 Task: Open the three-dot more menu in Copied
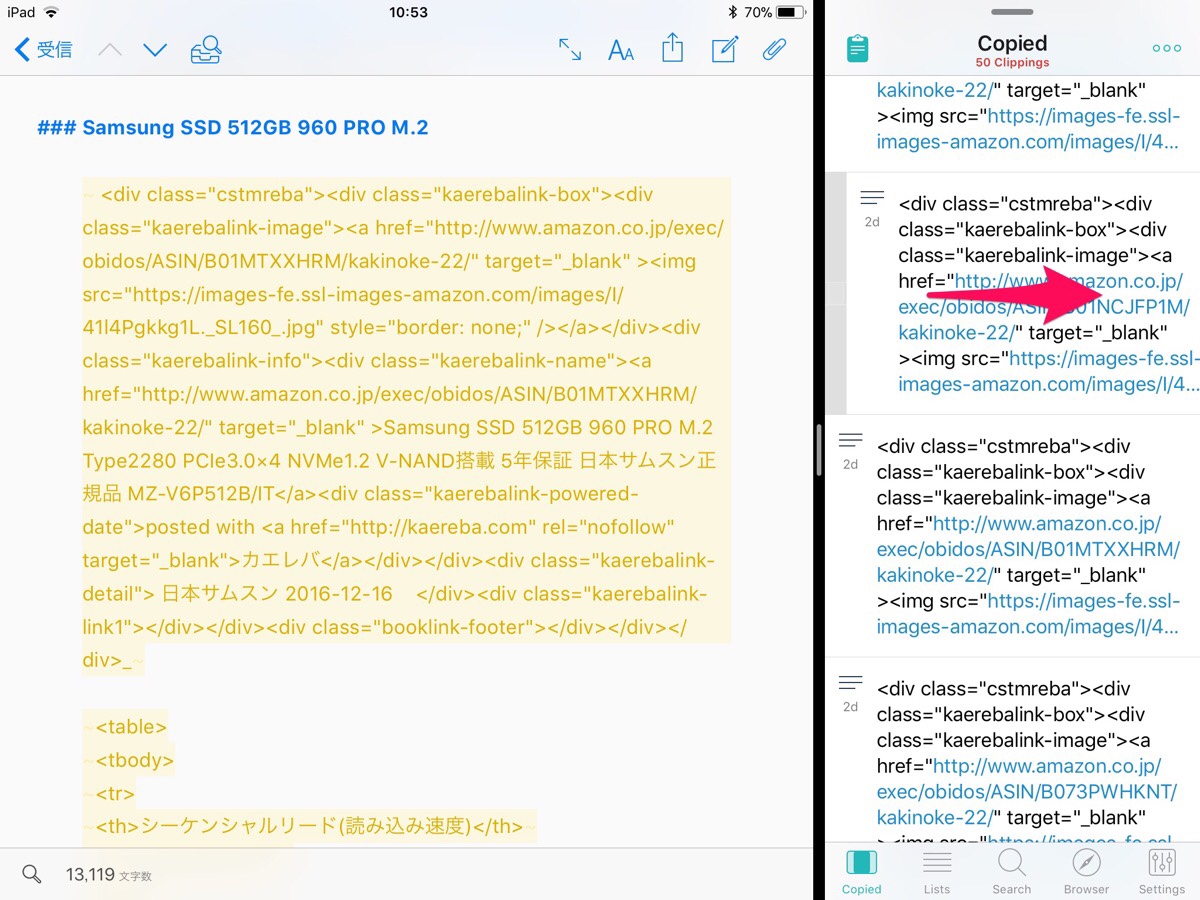(x=1167, y=48)
